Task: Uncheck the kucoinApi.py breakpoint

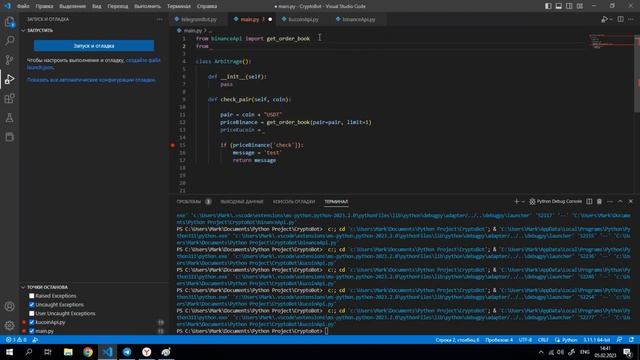Action: pyautogui.click(x=32, y=322)
